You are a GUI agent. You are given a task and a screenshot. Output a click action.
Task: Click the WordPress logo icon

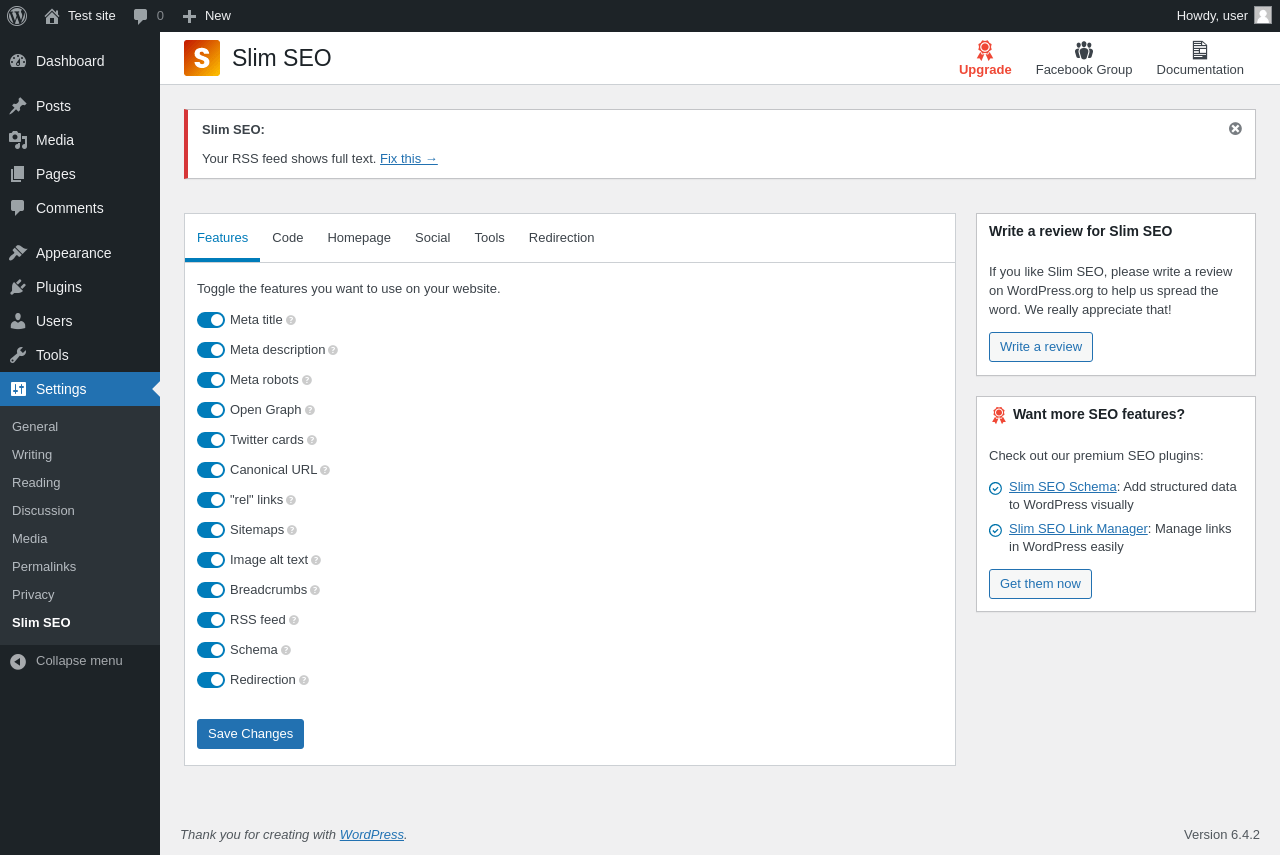click(x=17, y=16)
